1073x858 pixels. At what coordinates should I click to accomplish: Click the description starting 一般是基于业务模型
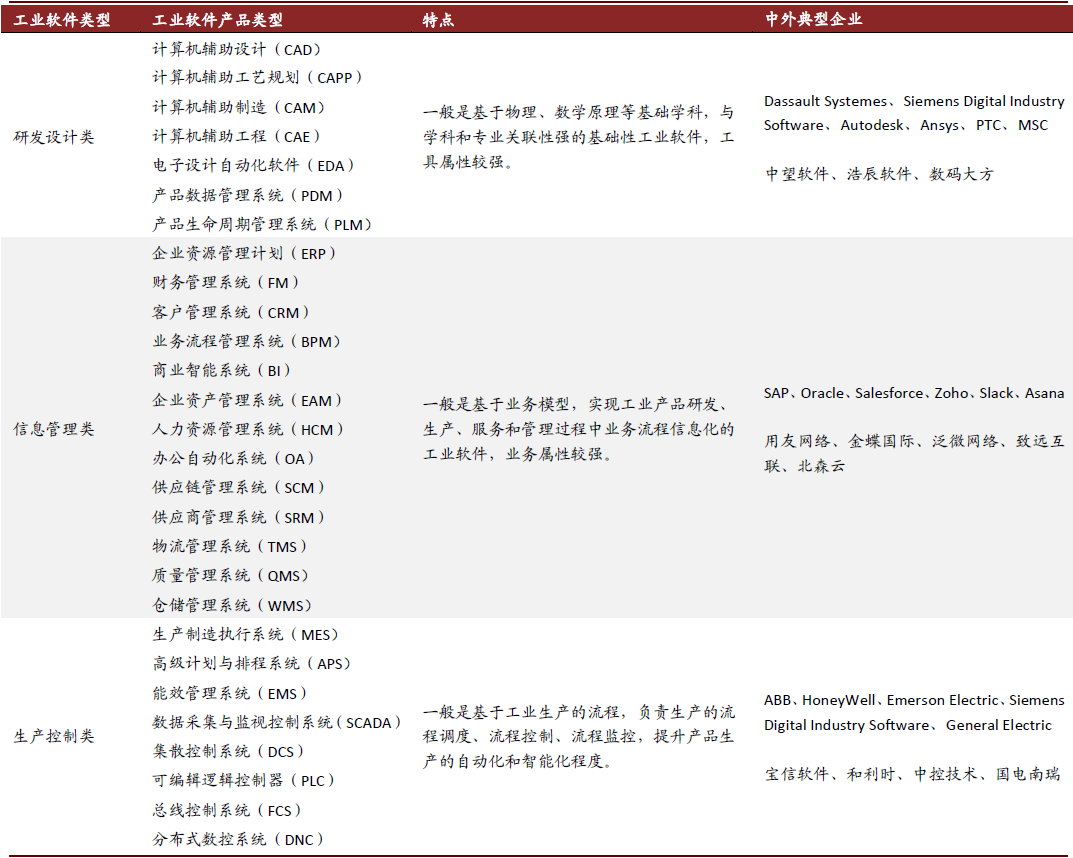pyautogui.click(x=578, y=429)
